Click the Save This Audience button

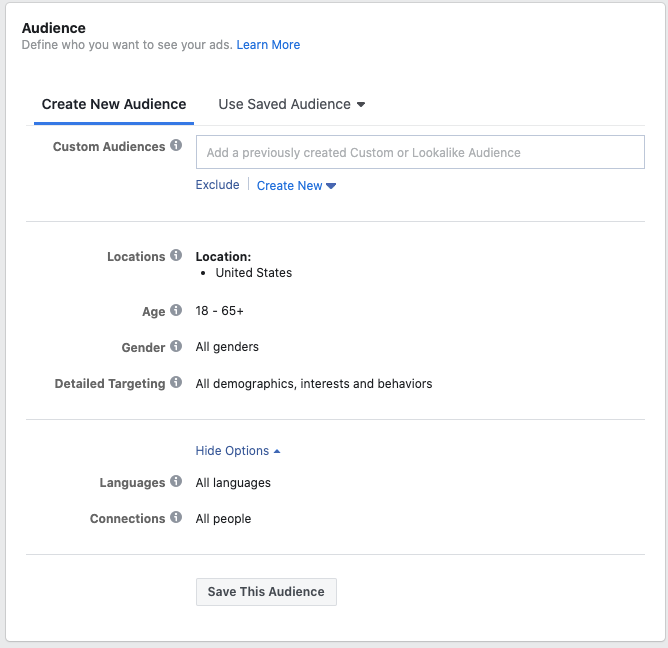point(266,592)
